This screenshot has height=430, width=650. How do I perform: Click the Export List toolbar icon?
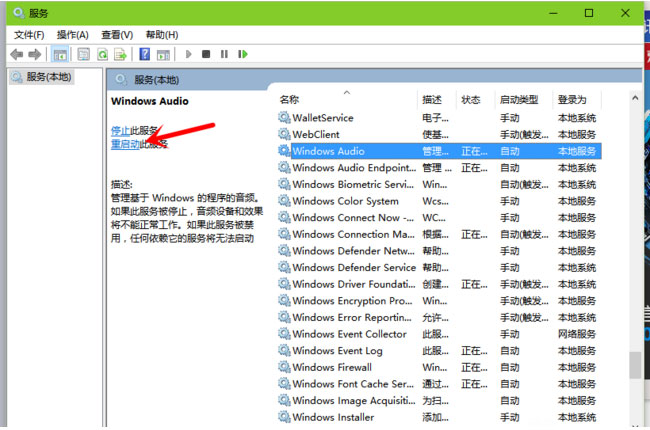click(120, 54)
